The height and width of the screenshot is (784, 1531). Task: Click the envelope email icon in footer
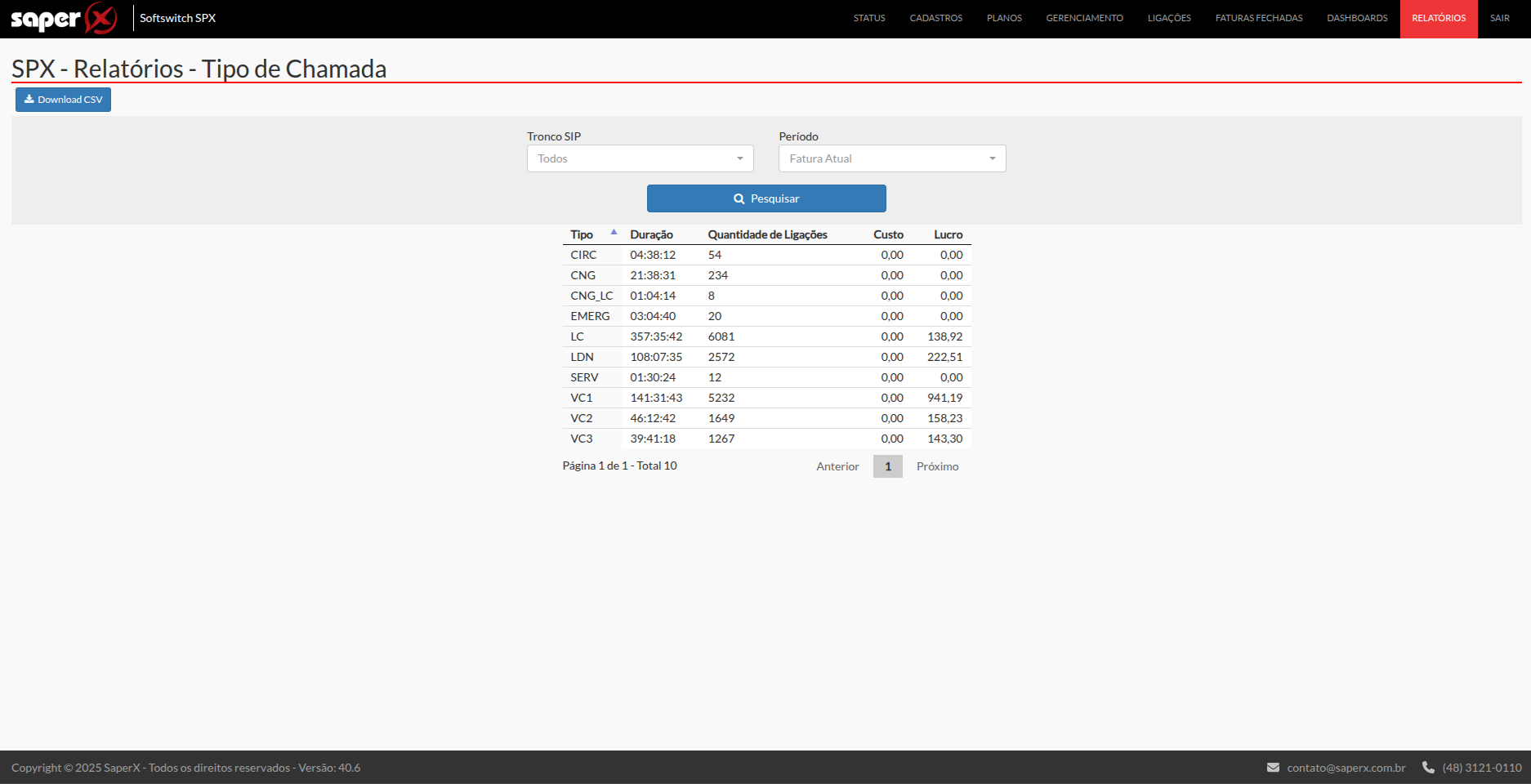pyautogui.click(x=1273, y=768)
